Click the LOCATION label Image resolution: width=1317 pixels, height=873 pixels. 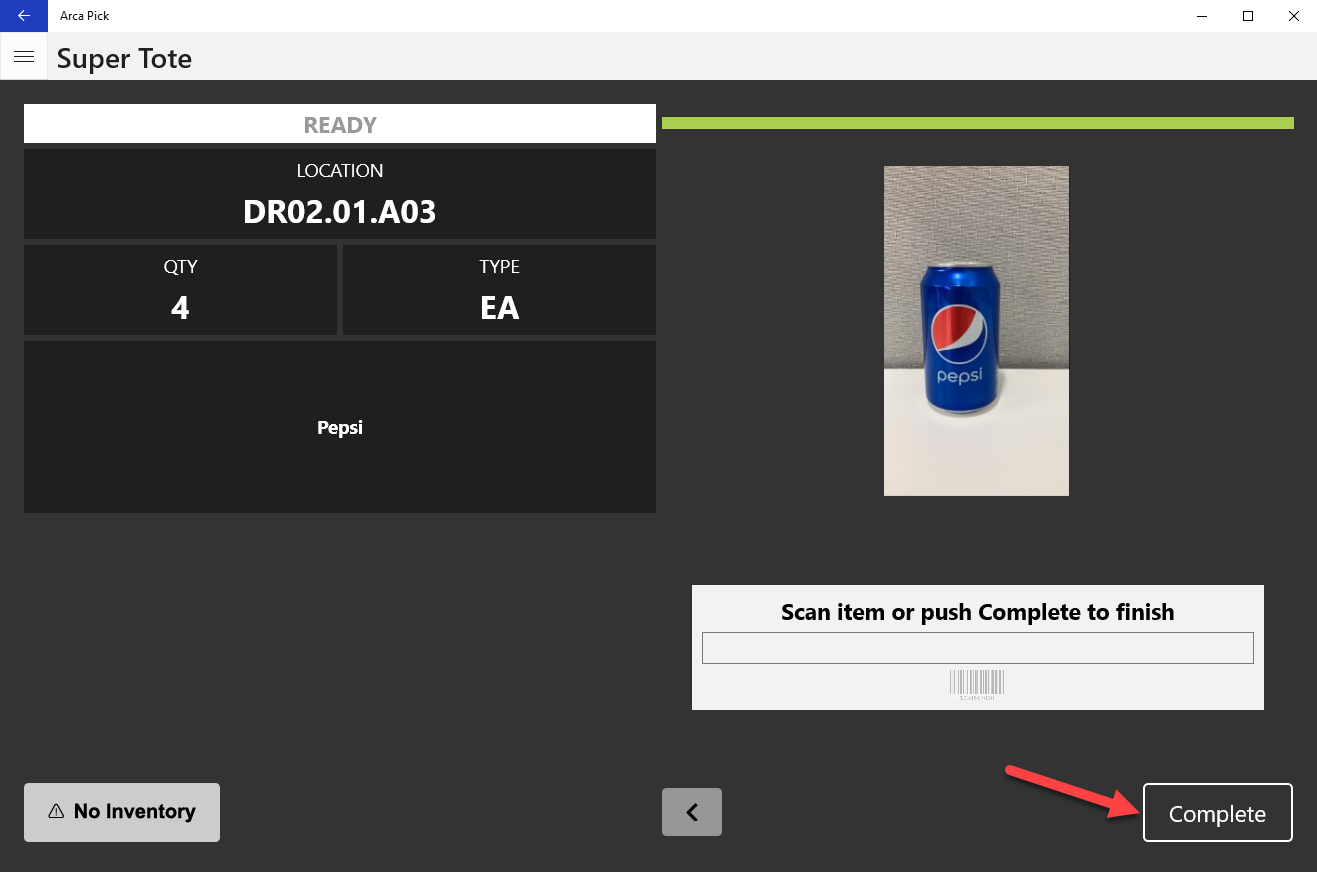click(x=340, y=171)
